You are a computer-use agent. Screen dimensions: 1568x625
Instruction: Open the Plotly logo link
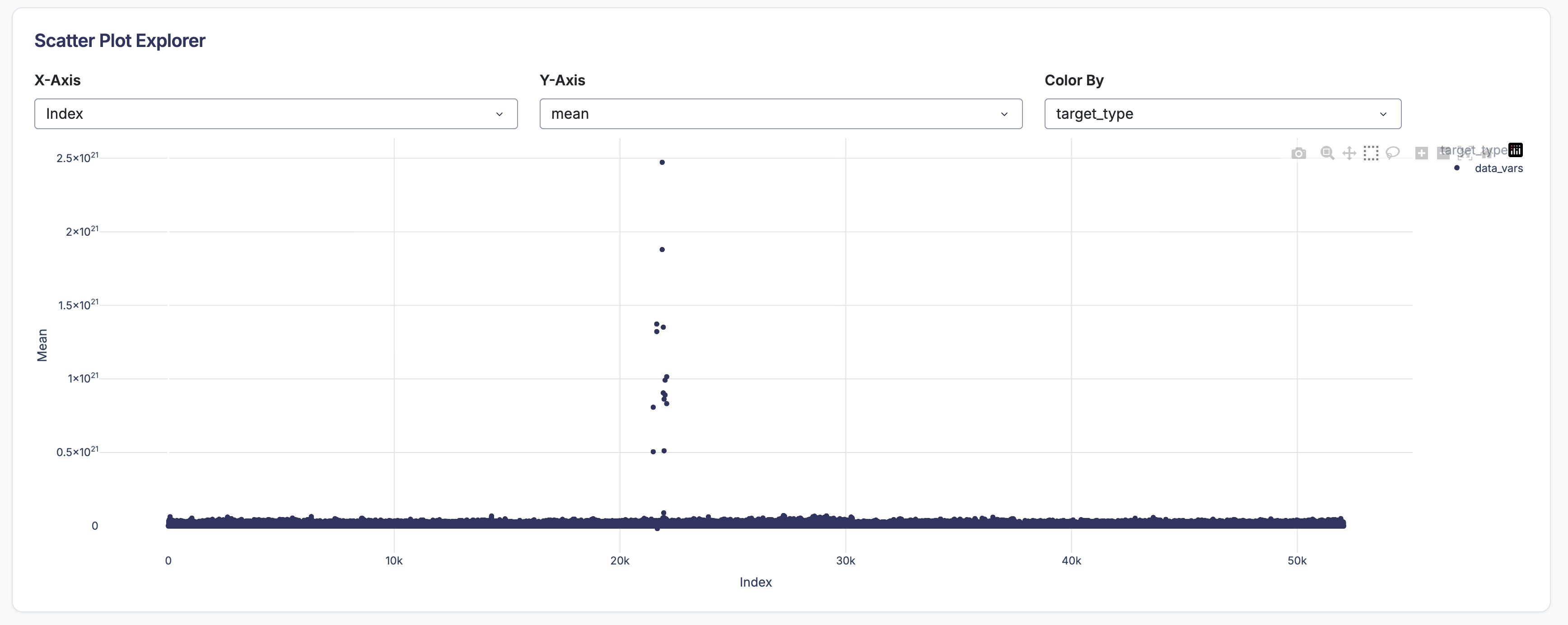1515,150
